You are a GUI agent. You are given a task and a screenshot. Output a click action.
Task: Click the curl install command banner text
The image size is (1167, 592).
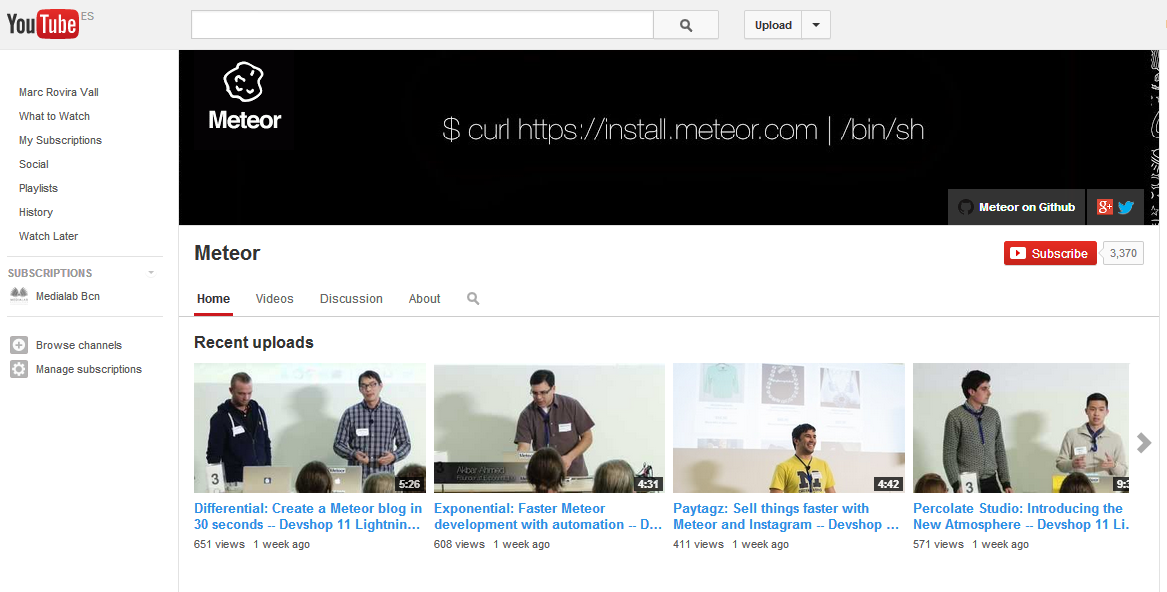[x=683, y=130]
